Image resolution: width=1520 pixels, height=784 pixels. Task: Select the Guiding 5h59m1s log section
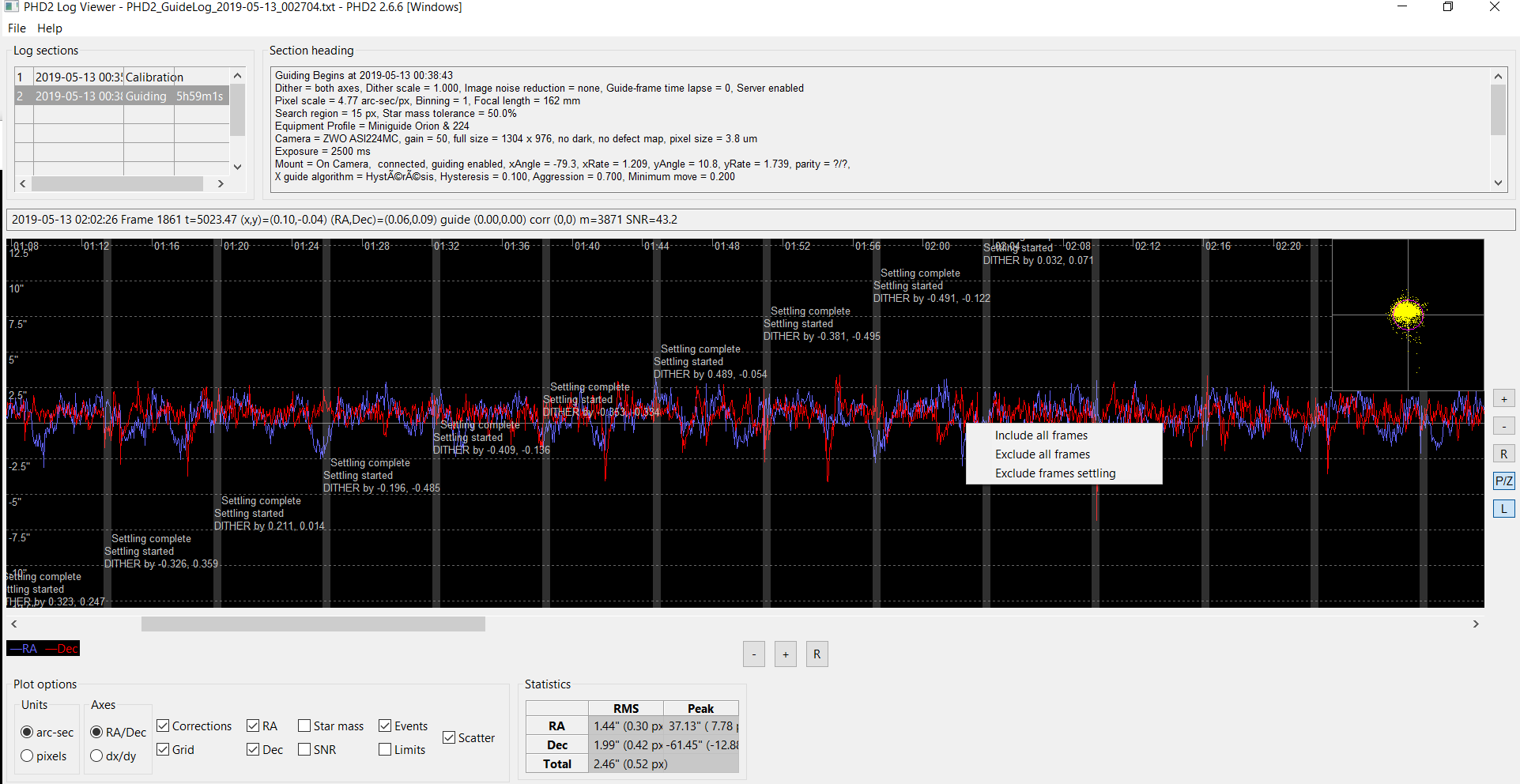click(123, 96)
